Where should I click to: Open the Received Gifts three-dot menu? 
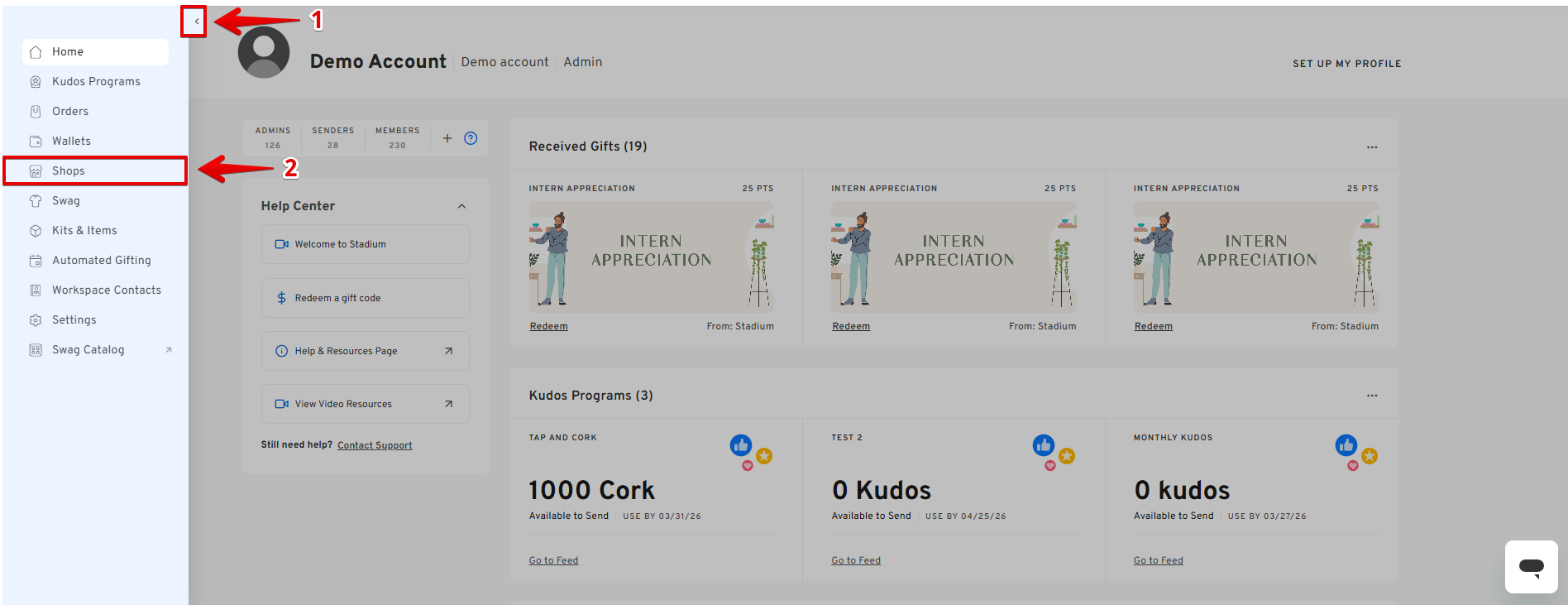tap(1372, 147)
